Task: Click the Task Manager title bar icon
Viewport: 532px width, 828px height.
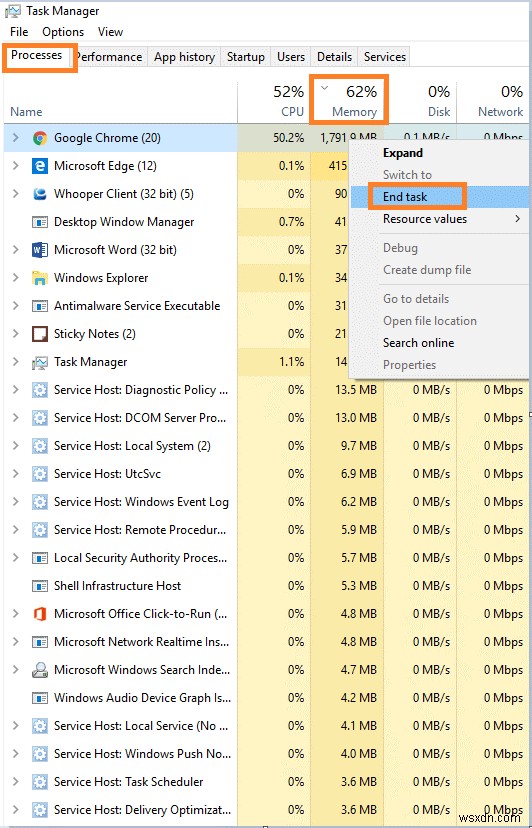Action: tap(13, 11)
